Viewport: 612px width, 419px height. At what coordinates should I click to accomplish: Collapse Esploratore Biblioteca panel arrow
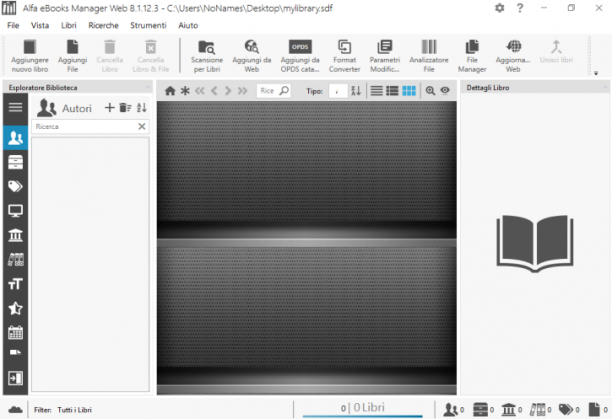click(x=148, y=88)
